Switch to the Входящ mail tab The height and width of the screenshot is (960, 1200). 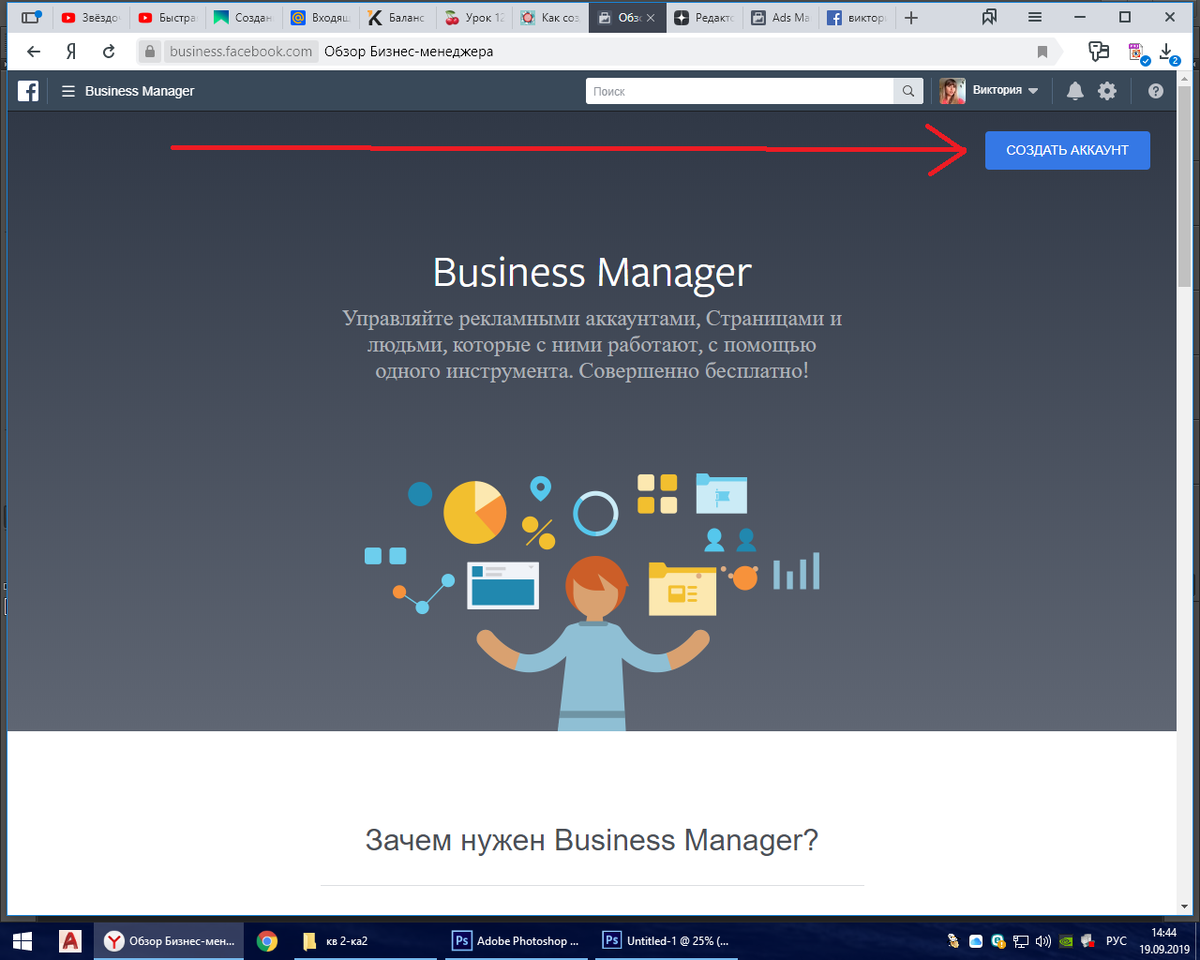pos(320,17)
